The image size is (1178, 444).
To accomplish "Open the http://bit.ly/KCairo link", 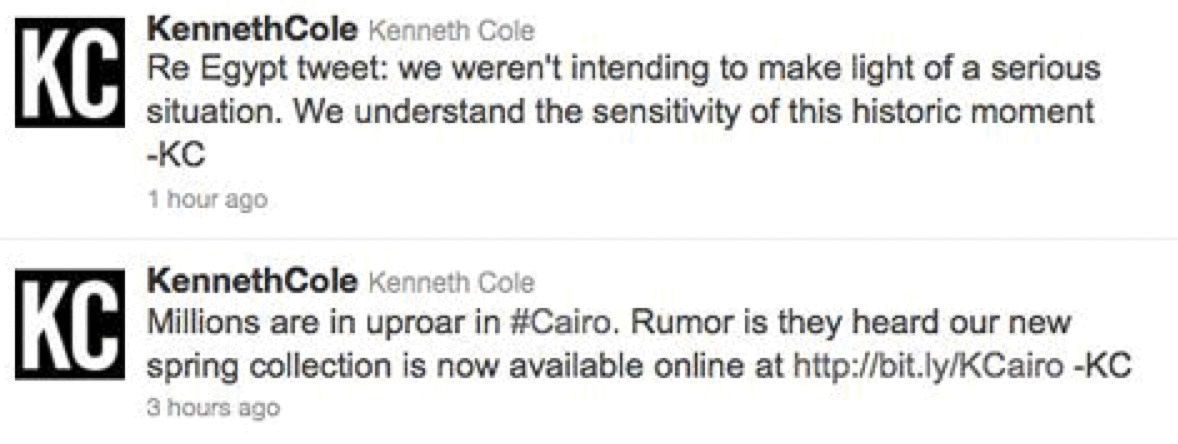I will coord(929,365).
